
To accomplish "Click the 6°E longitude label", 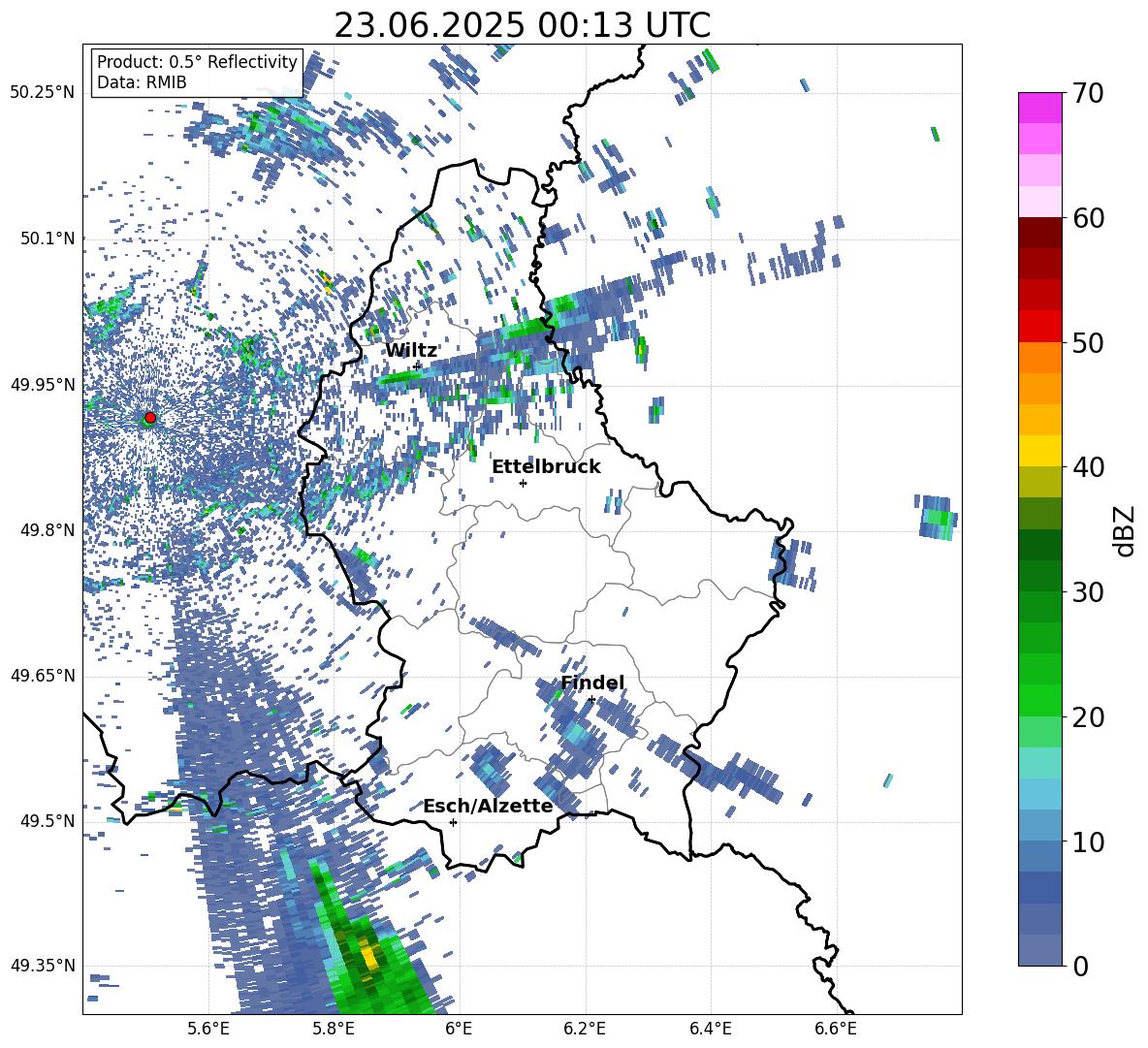I will tap(459, 1029).
